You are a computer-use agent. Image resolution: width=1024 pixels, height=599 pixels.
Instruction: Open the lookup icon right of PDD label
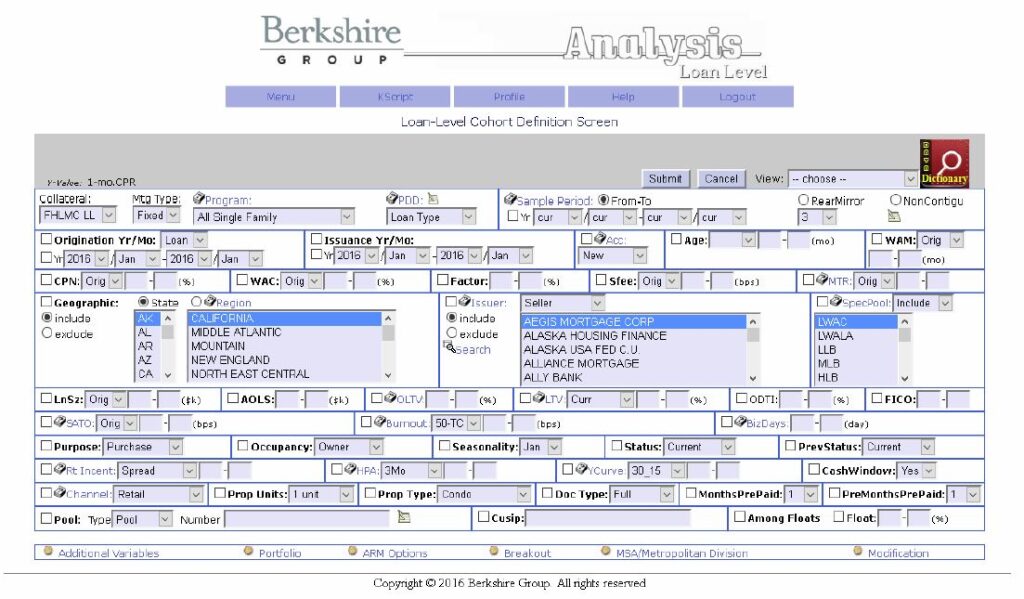(432, 199)
